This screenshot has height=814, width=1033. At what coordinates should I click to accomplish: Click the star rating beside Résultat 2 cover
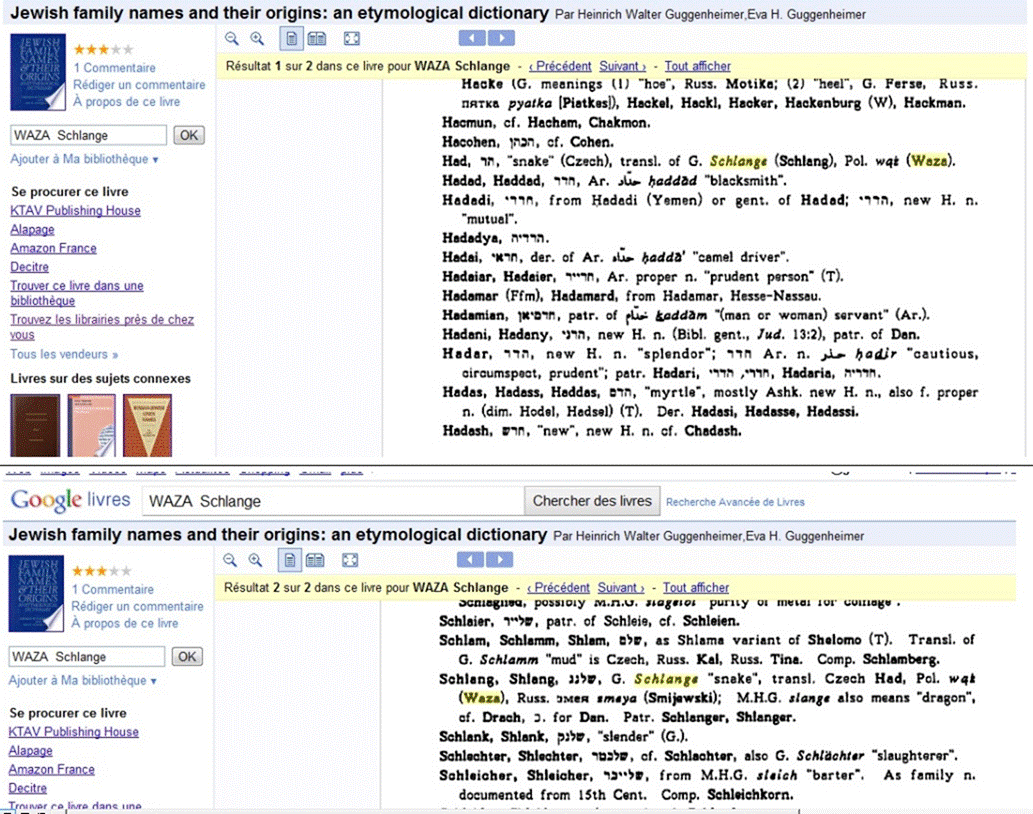point(101,571)
